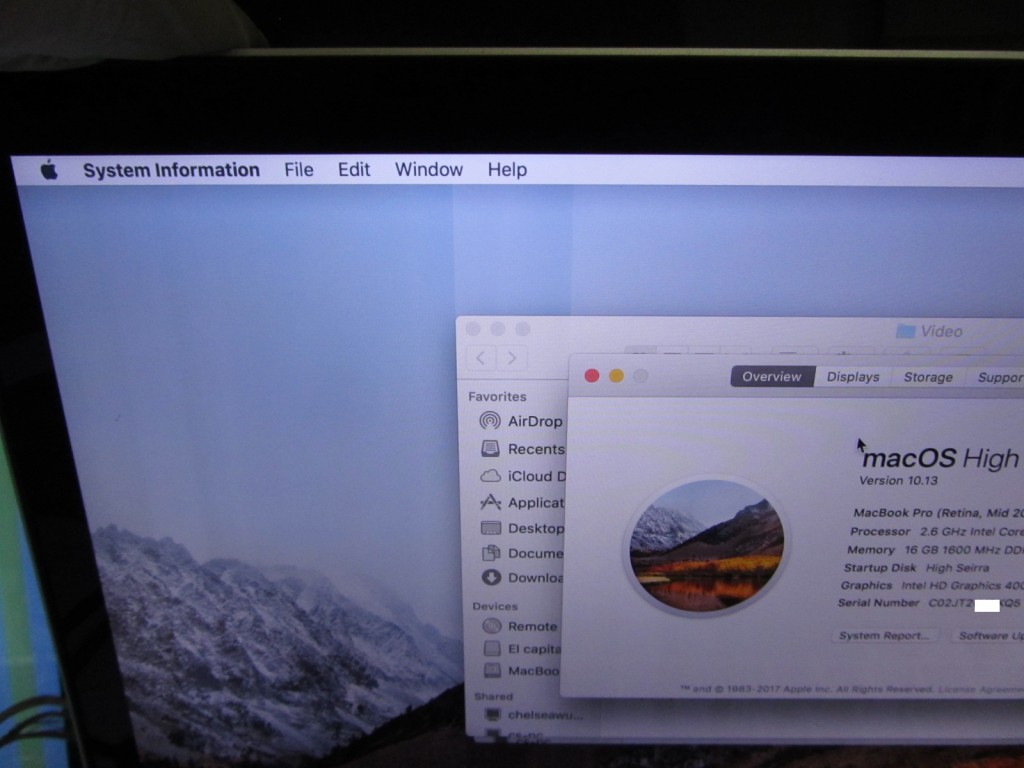
Task: Click the Video folder icon in Finder title
Action: coord(905,331)
